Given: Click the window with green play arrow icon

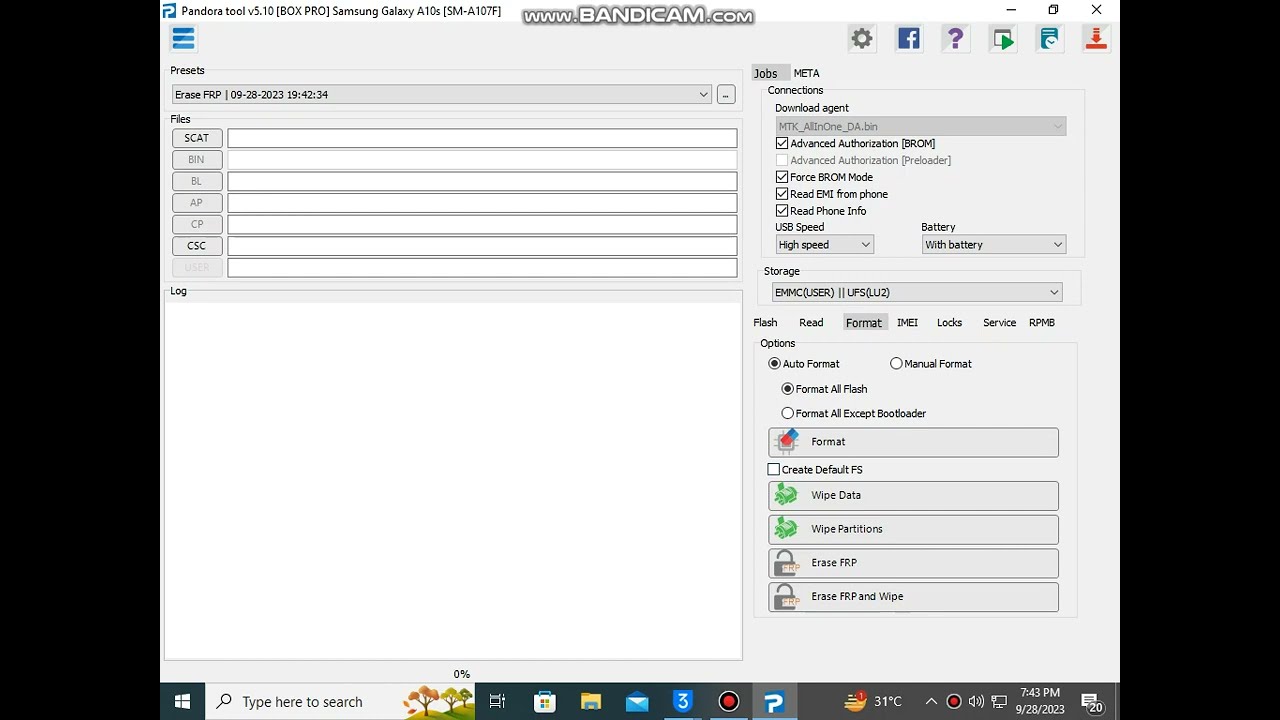Looking at the screenshot, I should pos(1002,39).
